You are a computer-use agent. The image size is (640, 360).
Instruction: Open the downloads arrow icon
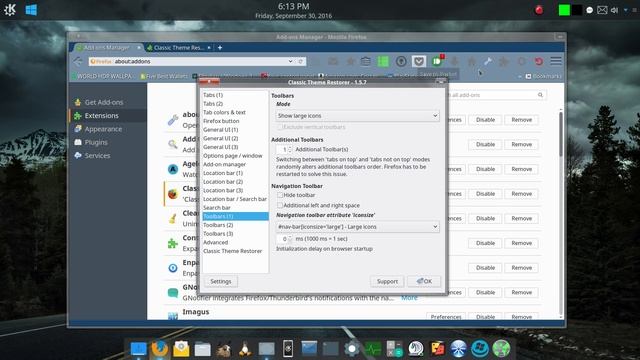tap(454, 61)
